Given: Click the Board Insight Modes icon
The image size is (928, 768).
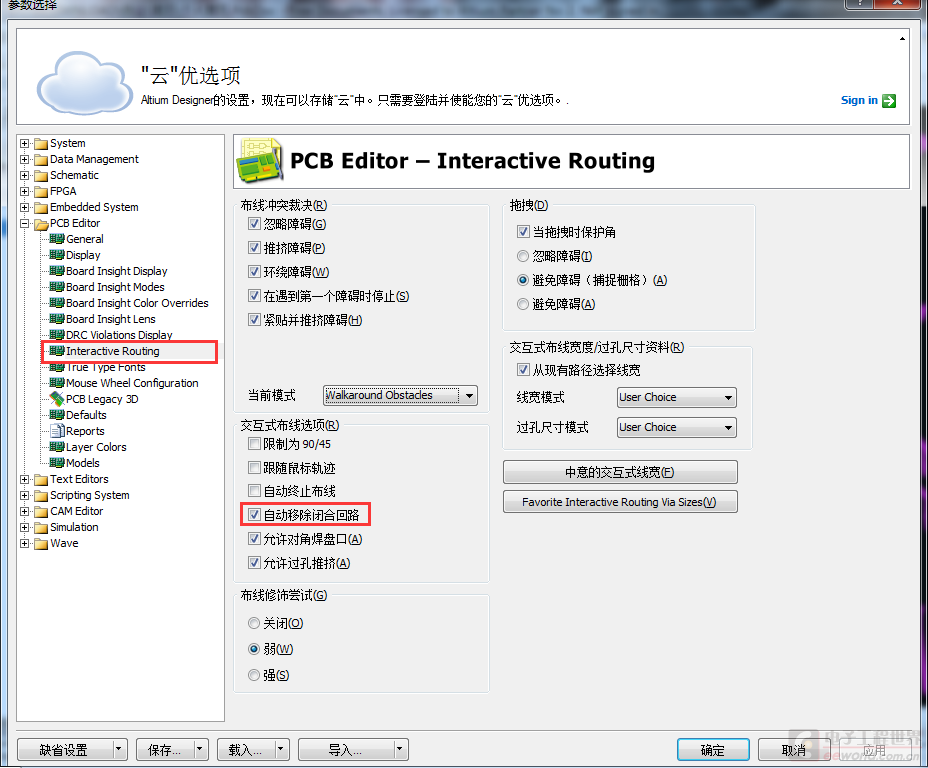Looking at the screenshot, I should tap(57, 287).
